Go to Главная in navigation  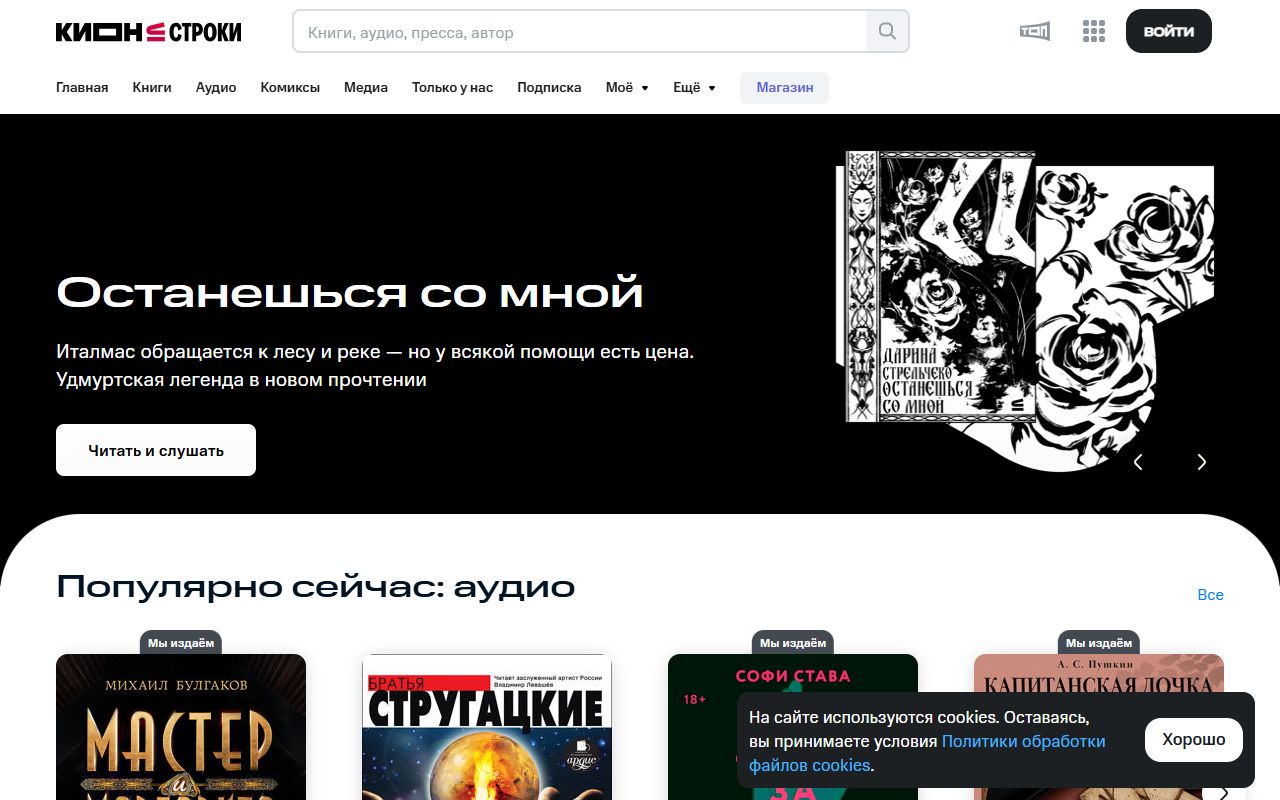pos(82,87)
